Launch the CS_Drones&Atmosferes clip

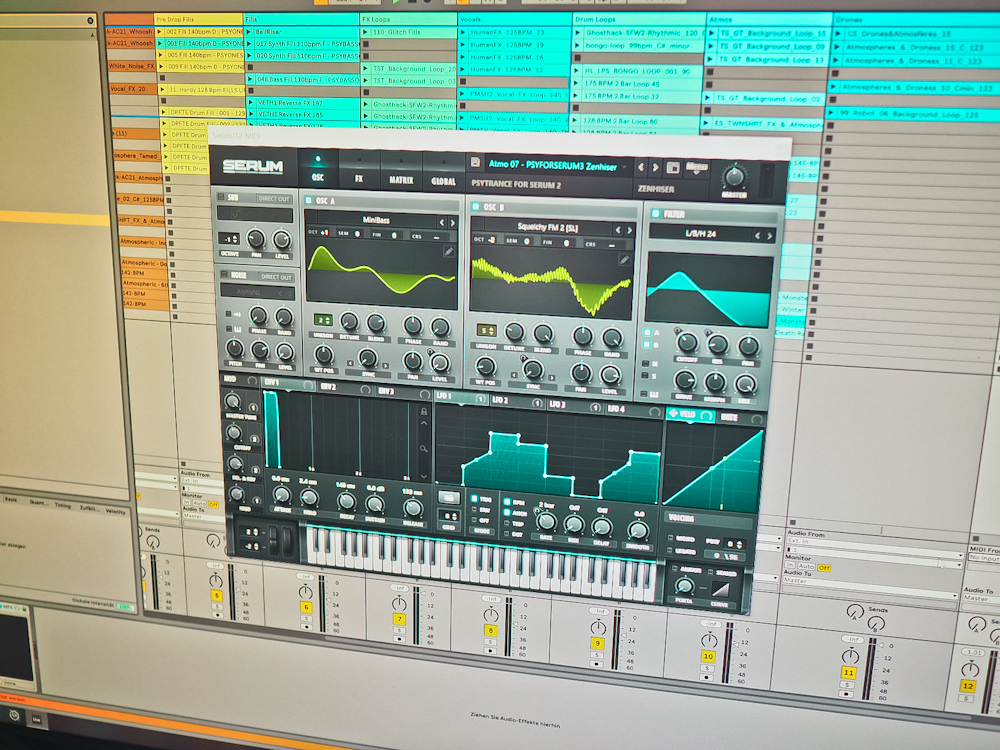tap(839, 33)
